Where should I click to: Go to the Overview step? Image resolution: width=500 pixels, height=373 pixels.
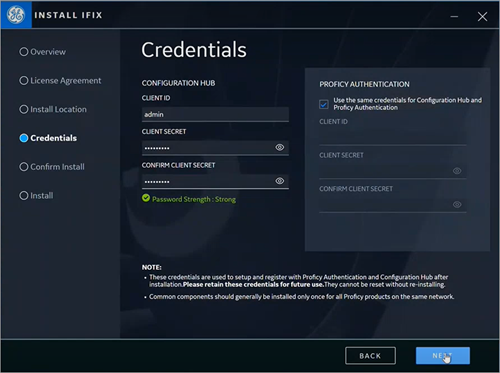[x=43, y=52]
